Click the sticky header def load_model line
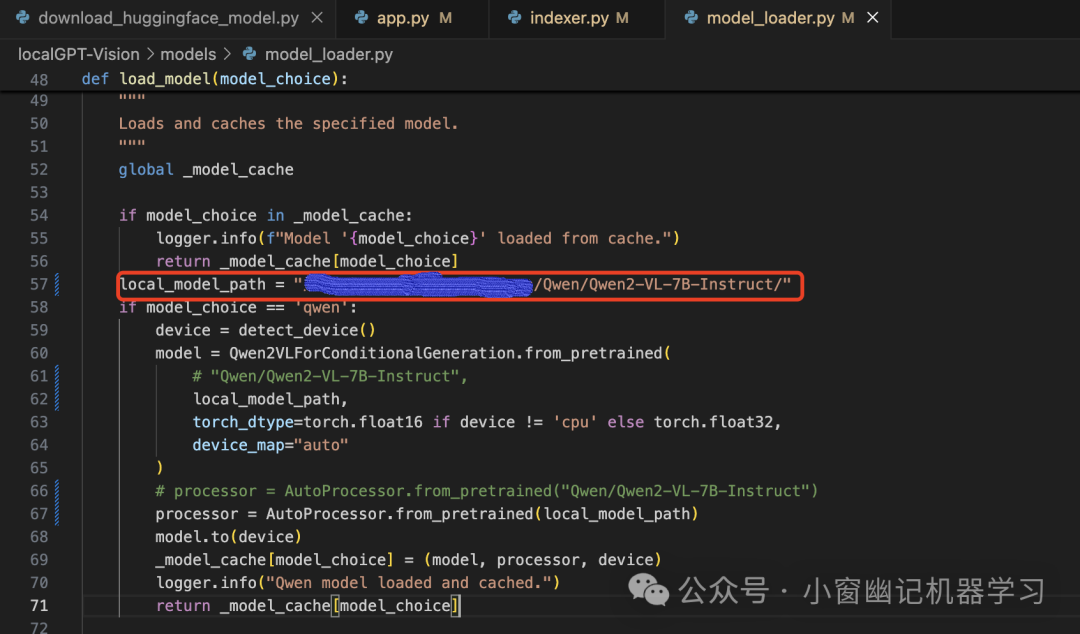The image size is (1080, 634). pos(215,79)
